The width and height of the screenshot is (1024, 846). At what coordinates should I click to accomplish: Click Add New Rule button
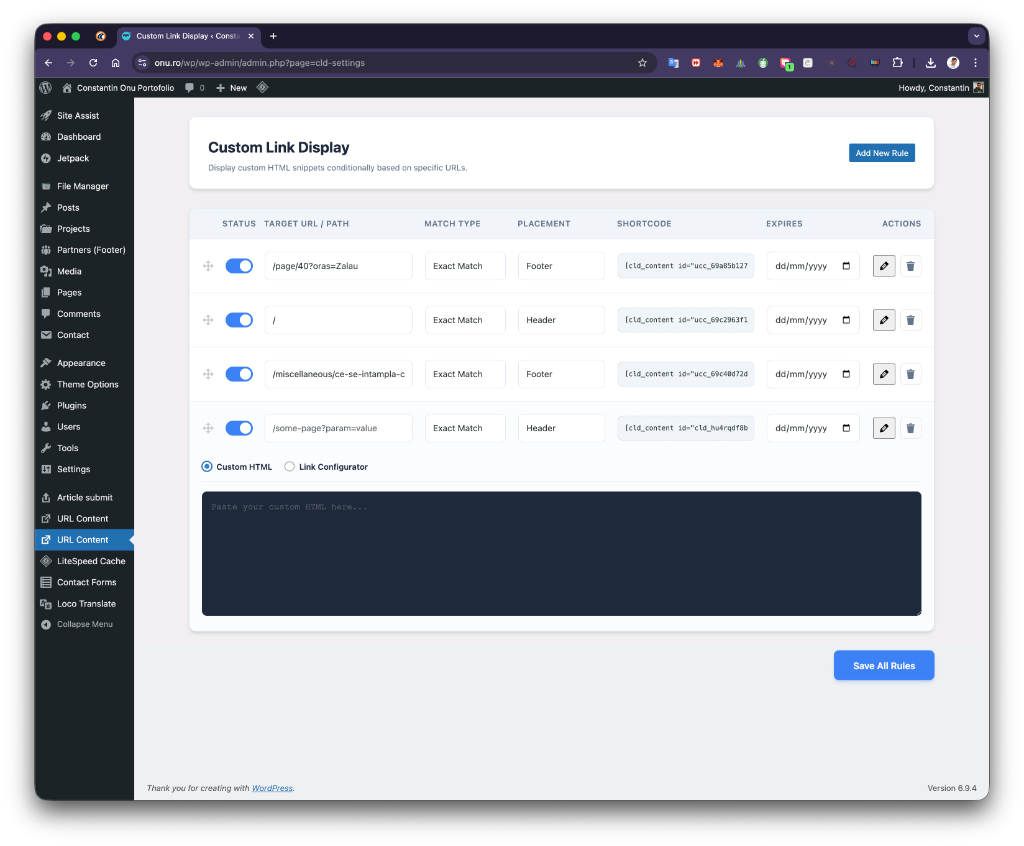(882, 153)
